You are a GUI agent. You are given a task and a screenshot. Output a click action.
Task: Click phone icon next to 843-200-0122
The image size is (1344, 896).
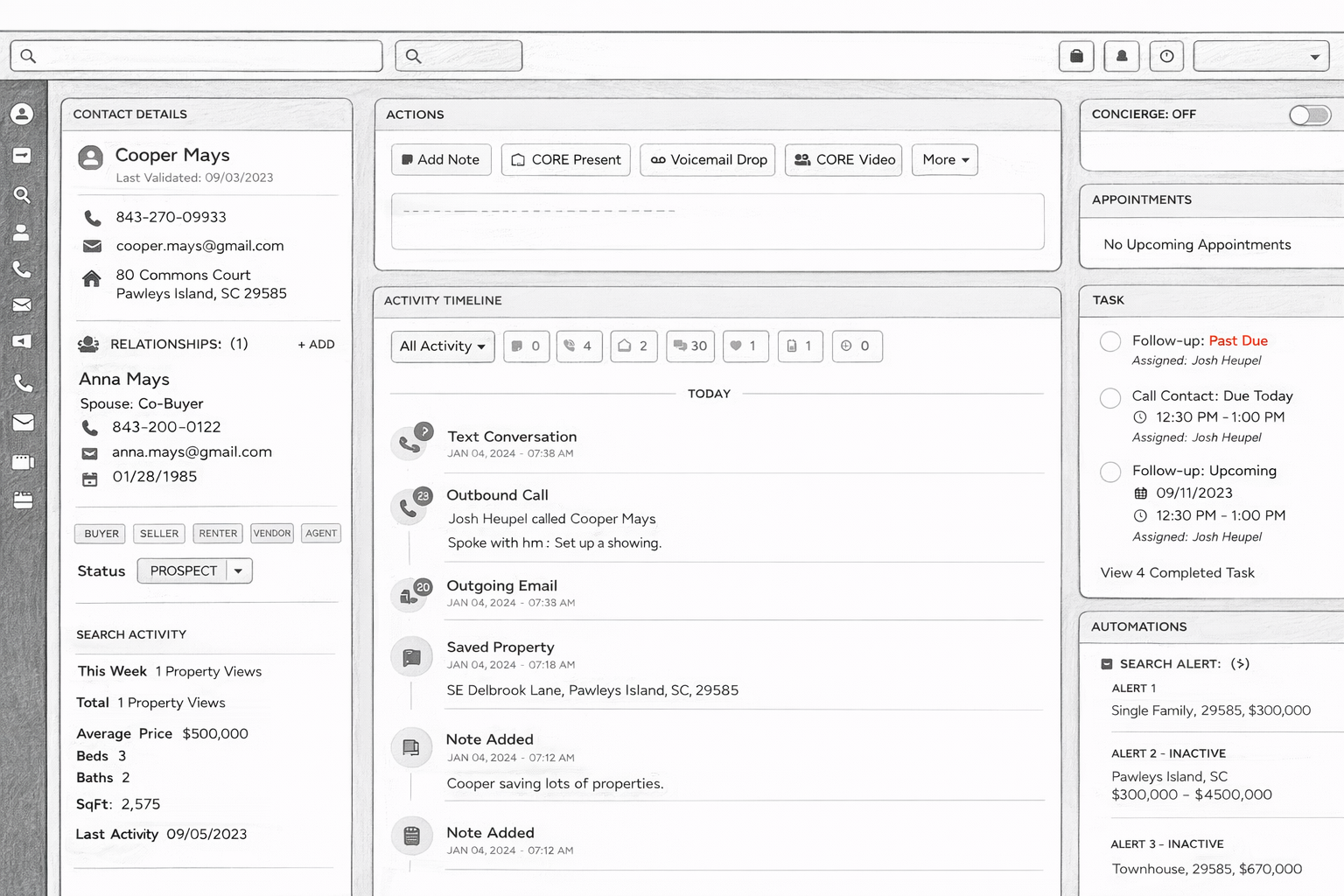[90, 428]
